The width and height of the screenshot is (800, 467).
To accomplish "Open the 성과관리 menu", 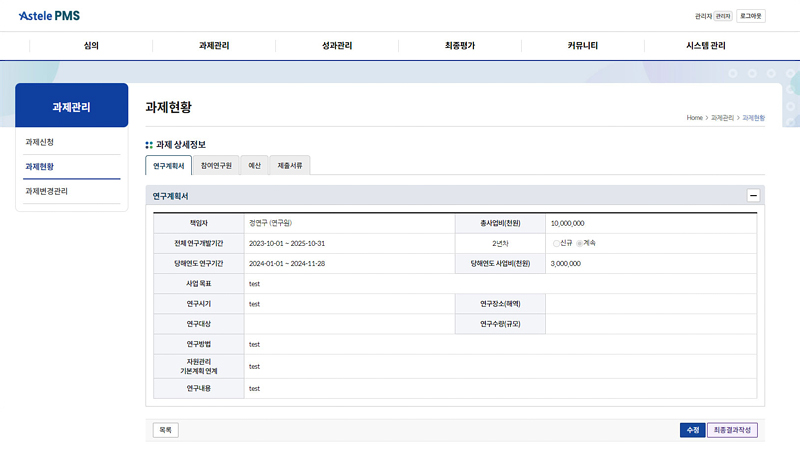I will coord(337,46).
